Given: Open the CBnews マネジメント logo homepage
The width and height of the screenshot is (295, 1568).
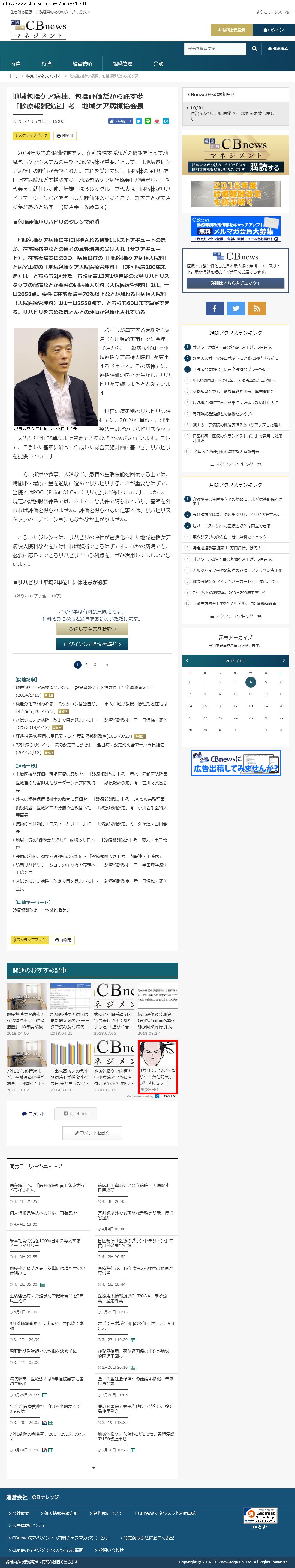Looking at the screenshot, I should click(39, 30).
